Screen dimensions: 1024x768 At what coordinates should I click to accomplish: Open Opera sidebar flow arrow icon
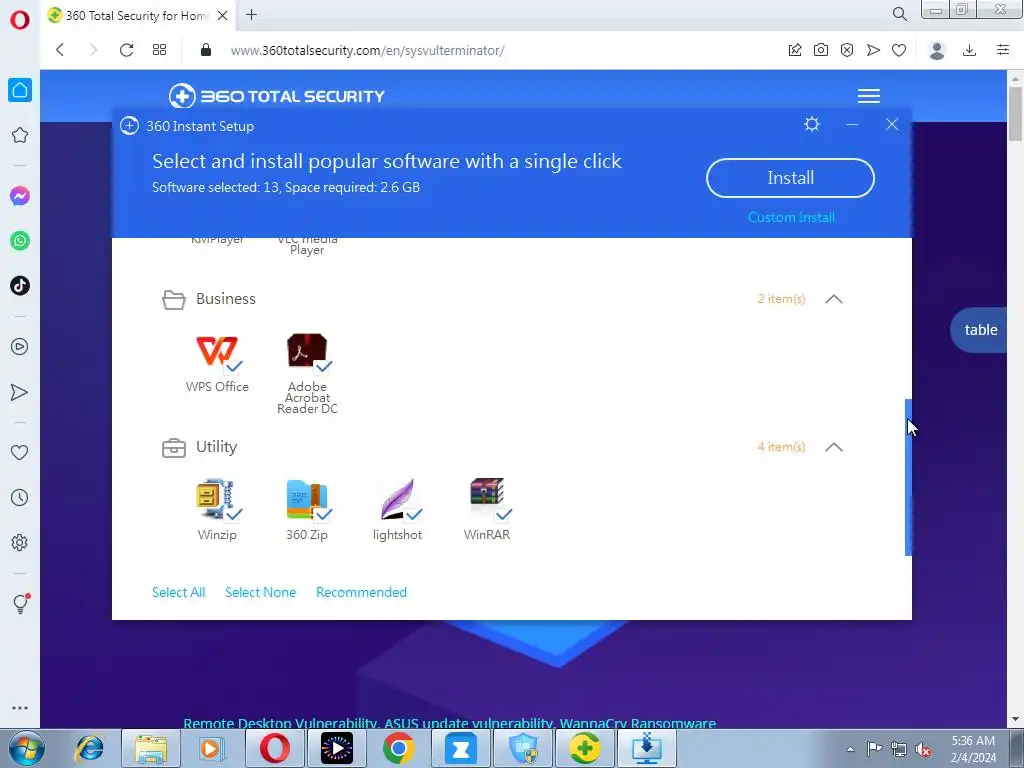click(20, 392)
